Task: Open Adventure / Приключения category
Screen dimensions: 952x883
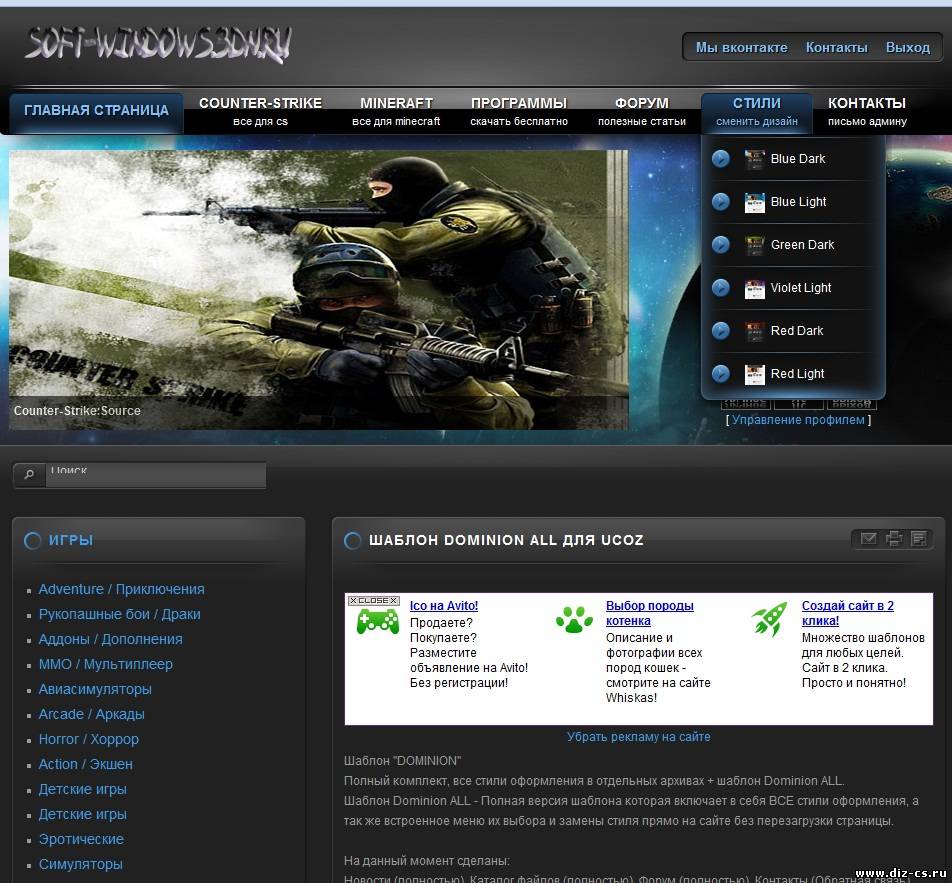Action: pos(121,589)
